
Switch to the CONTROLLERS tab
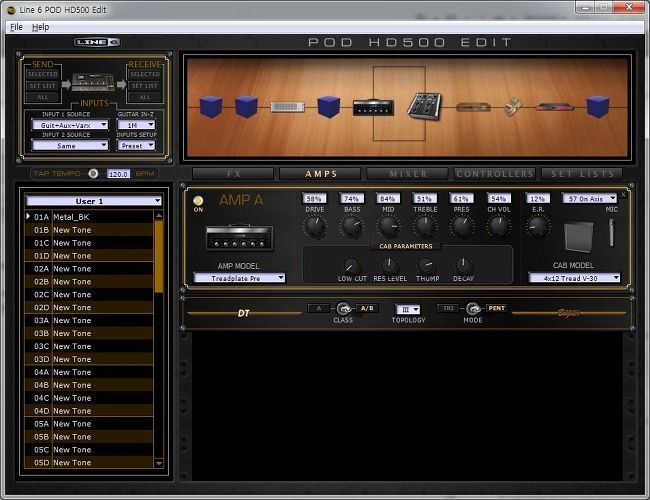tap(495, 174)
